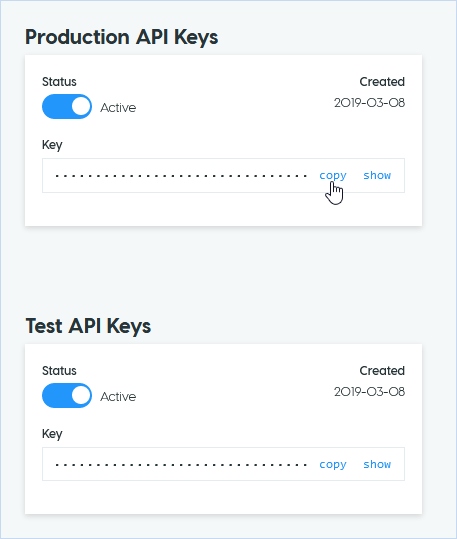Show the hidden Production API key
457x539 pixels.
click(x=377, y=175)
